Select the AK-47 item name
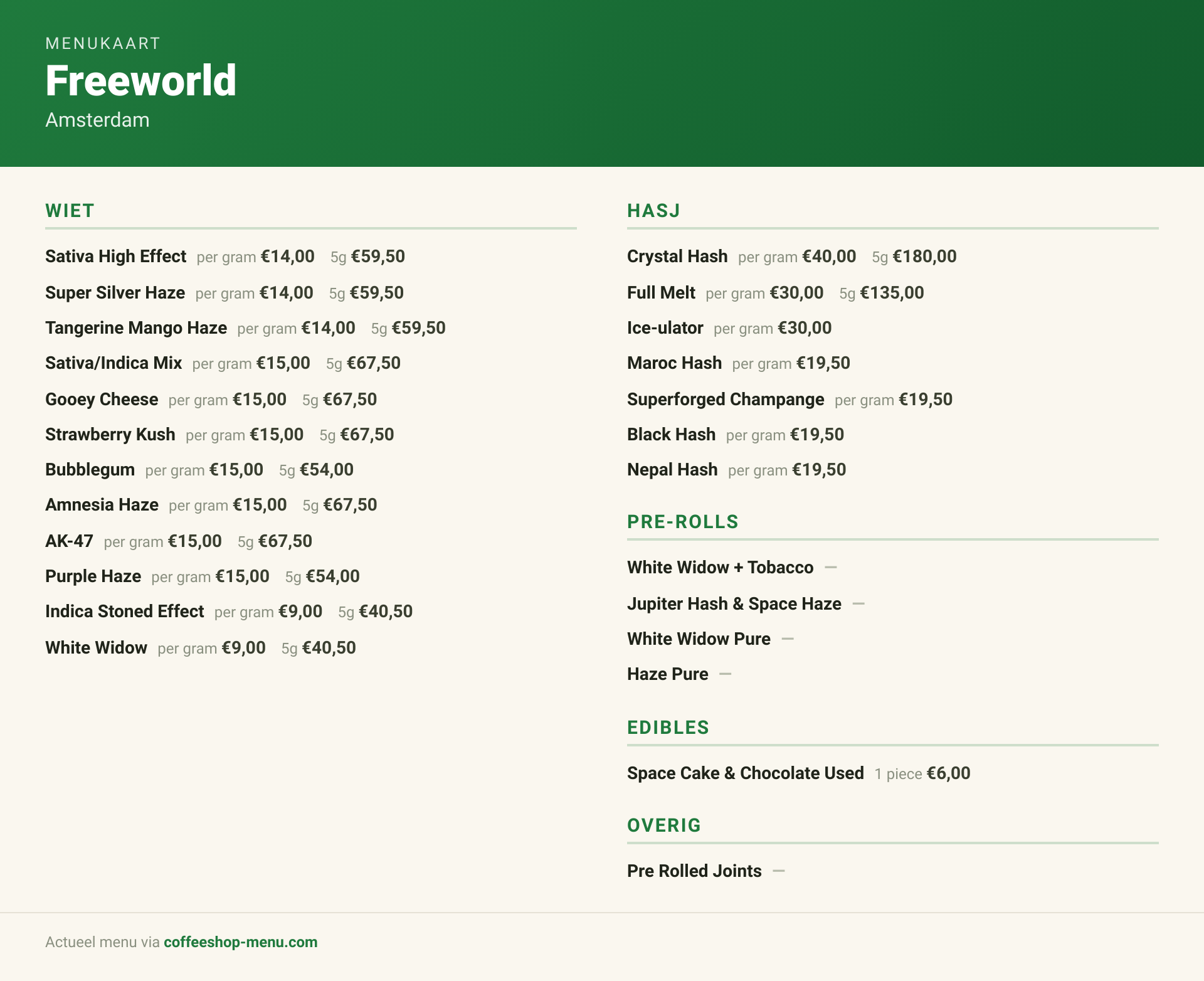Screen dimensions: 1204x981 coord(69,541)
